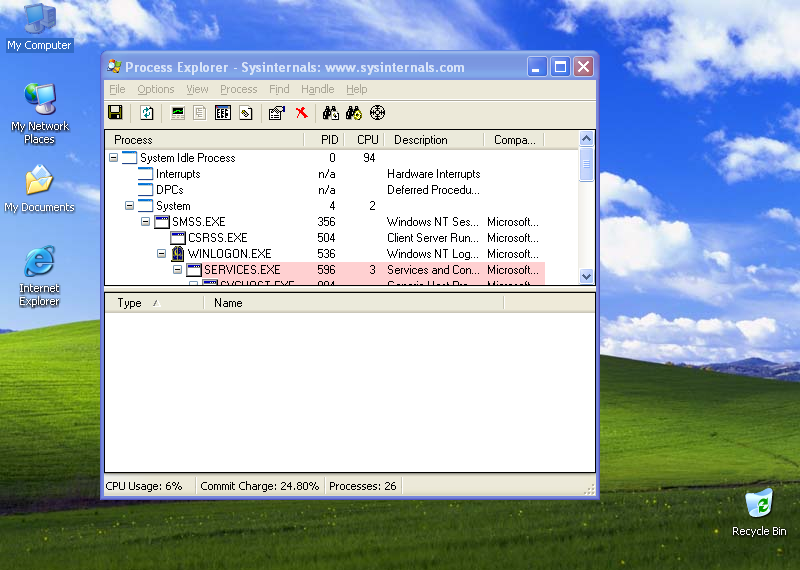
Task: Sort lower pane by Type column
Action: click(154, 303)
